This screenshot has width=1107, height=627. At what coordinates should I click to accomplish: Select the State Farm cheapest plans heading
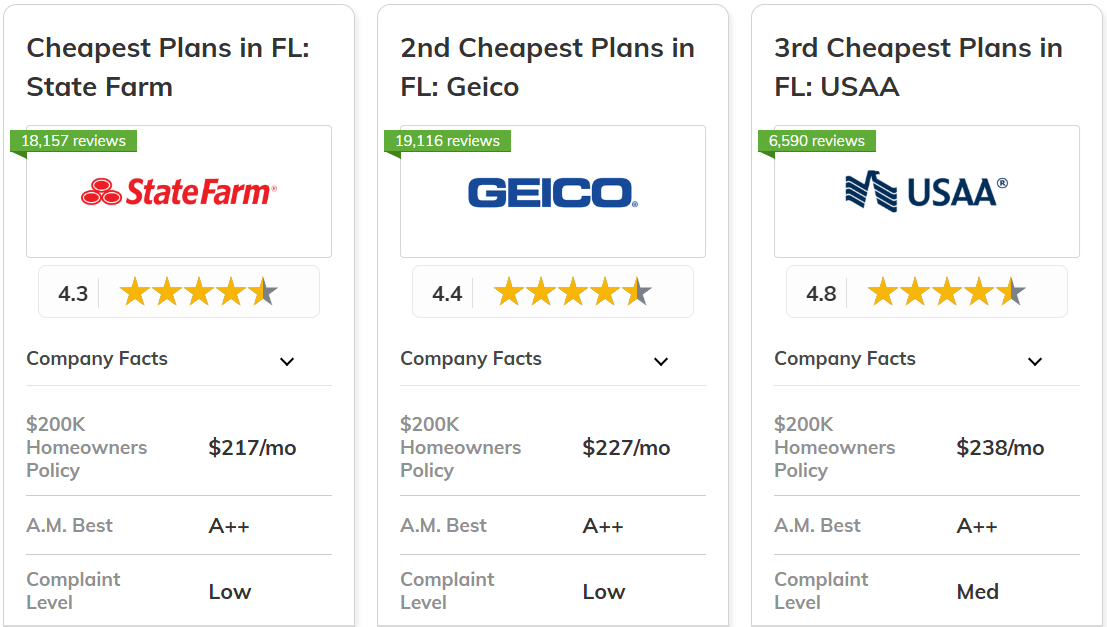click(x=168, y=67)
